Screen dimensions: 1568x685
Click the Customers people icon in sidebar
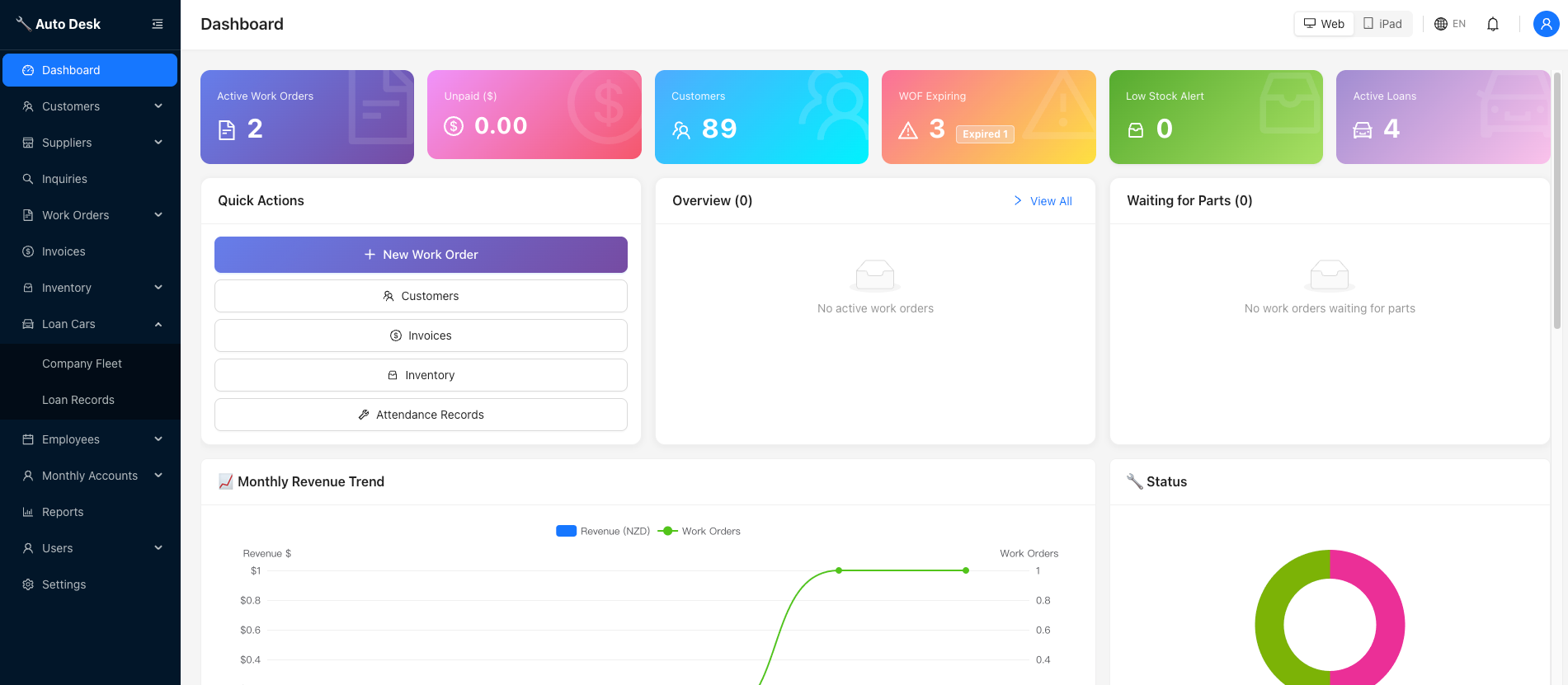click(x=28, y=106)
